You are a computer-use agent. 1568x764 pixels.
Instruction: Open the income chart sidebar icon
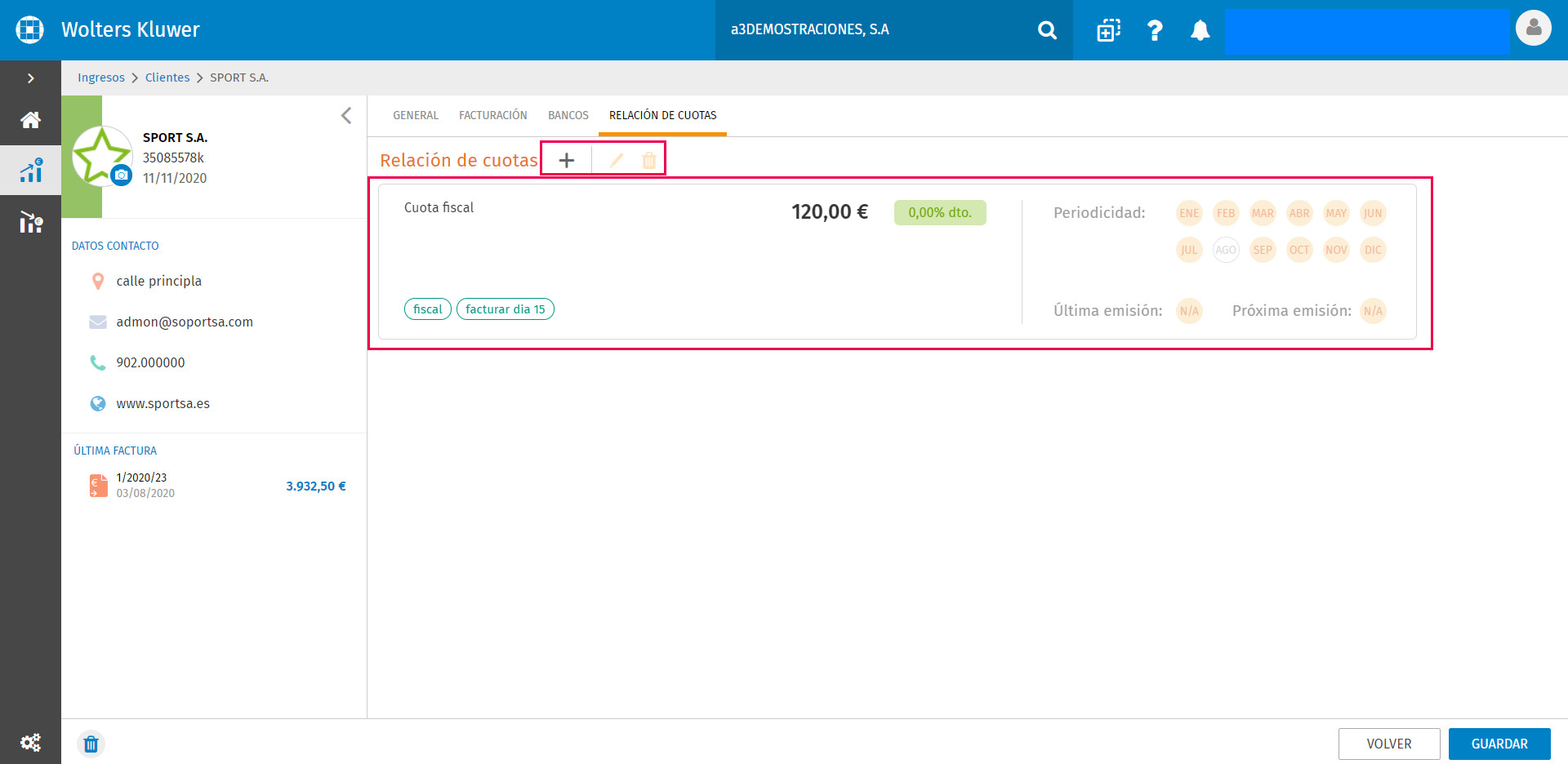point(31,171)
